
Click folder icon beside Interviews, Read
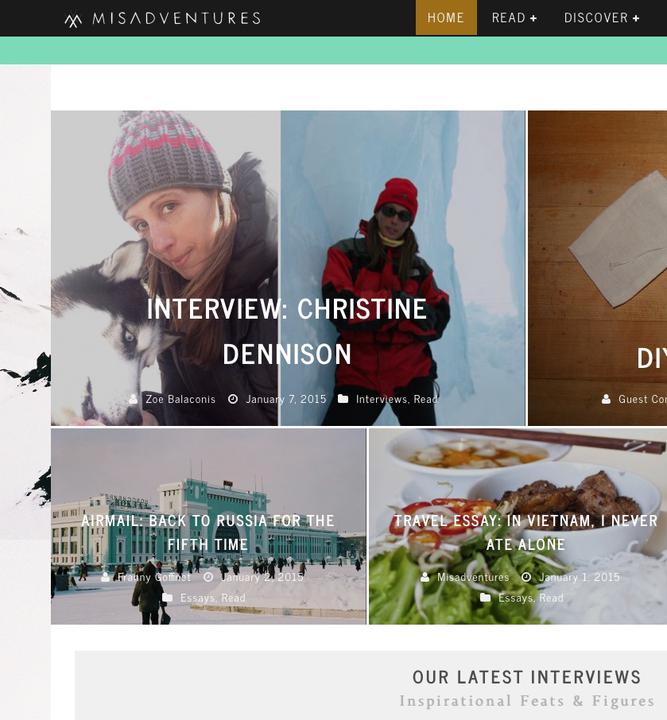pos(343,399)
